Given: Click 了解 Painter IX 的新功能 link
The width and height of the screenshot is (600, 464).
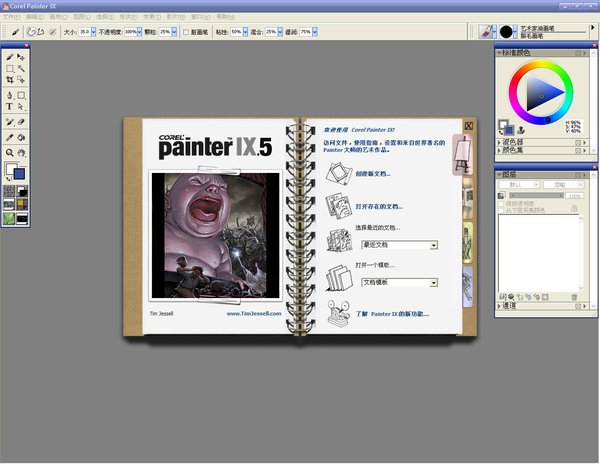Looking at the screenshot, I should tap(392, 314).
